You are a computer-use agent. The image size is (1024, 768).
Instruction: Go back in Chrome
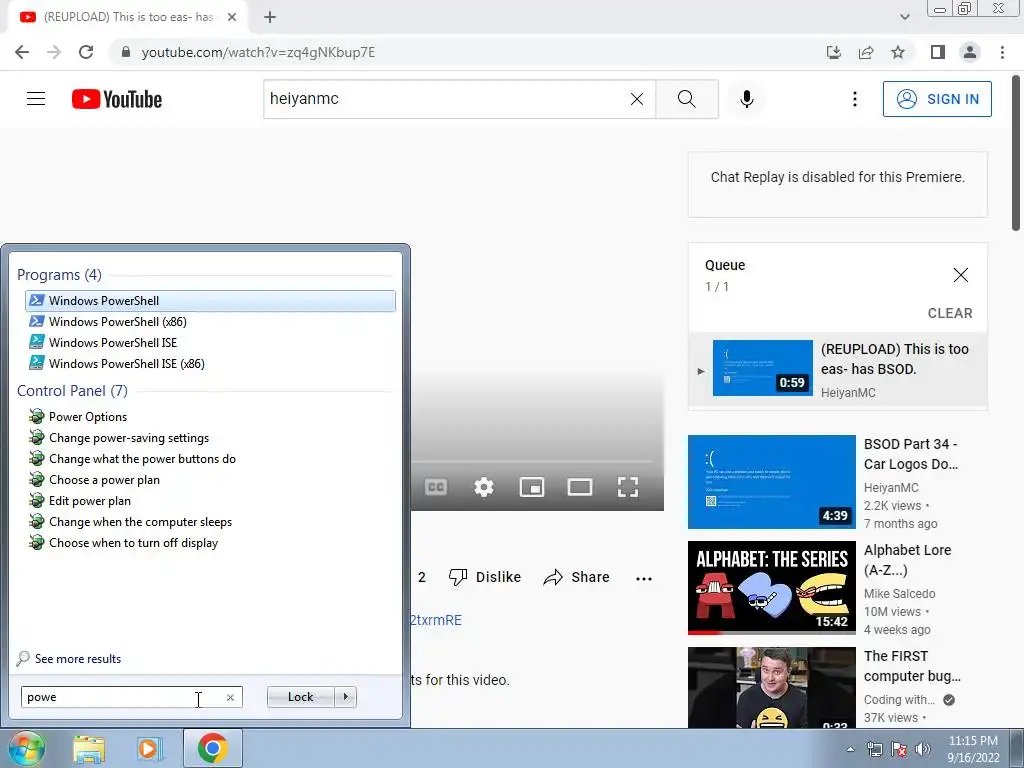tap(22, 52)
